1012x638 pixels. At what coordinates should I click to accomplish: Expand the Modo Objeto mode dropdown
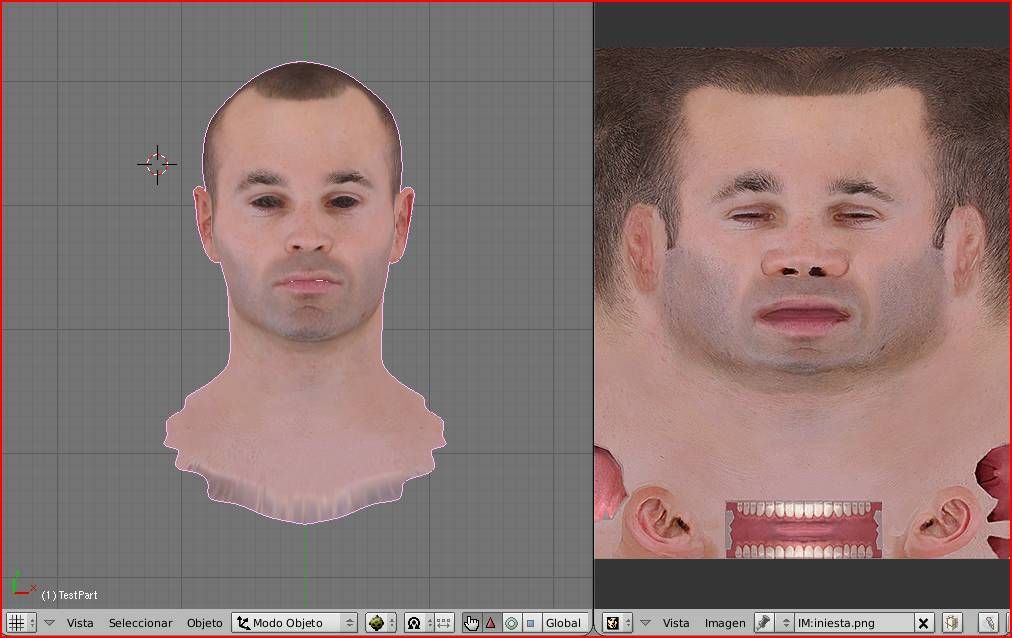point(294,623)
